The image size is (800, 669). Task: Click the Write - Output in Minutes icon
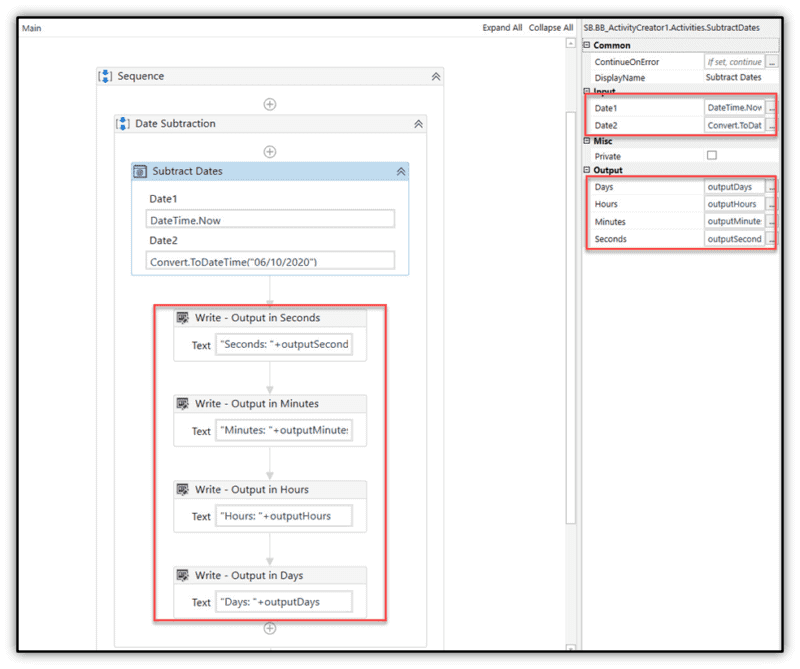pyautogui.click(x=183, y=403)
